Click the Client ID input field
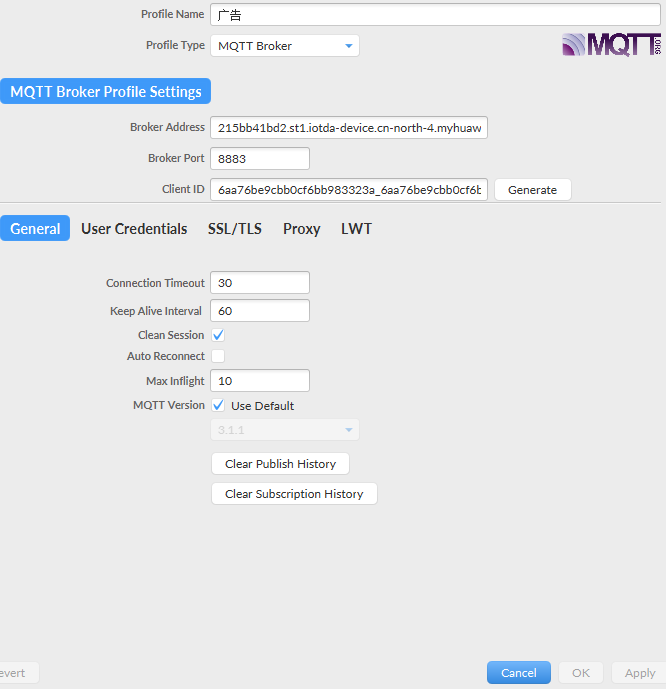The image size is (666, 689). (x=349, y=189)
